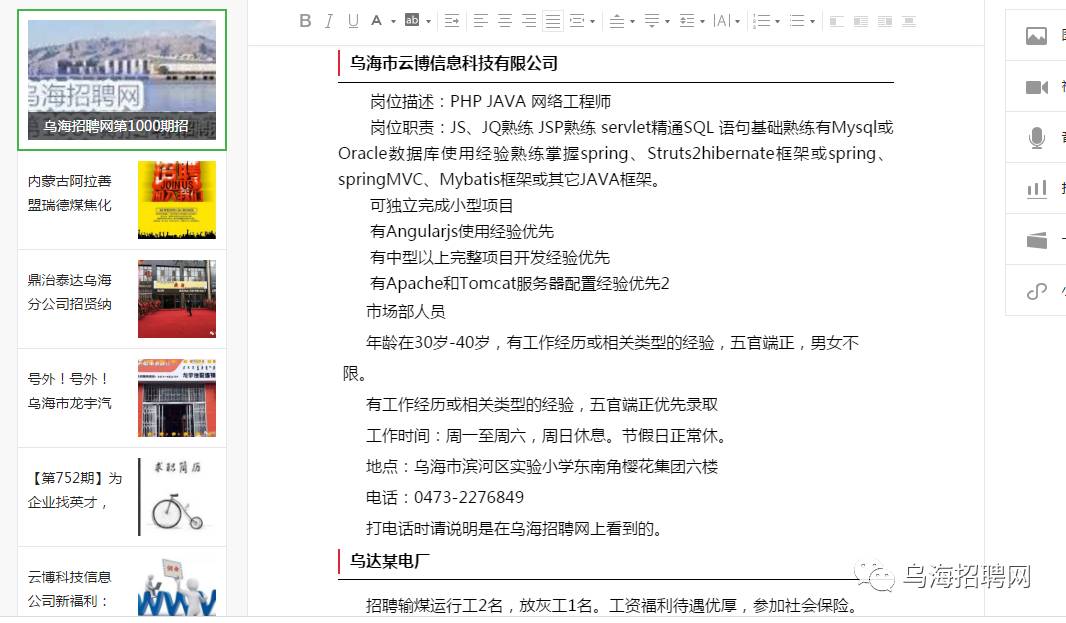
Task: Open the font color dropdown arrow
Action: coord(393,22)
